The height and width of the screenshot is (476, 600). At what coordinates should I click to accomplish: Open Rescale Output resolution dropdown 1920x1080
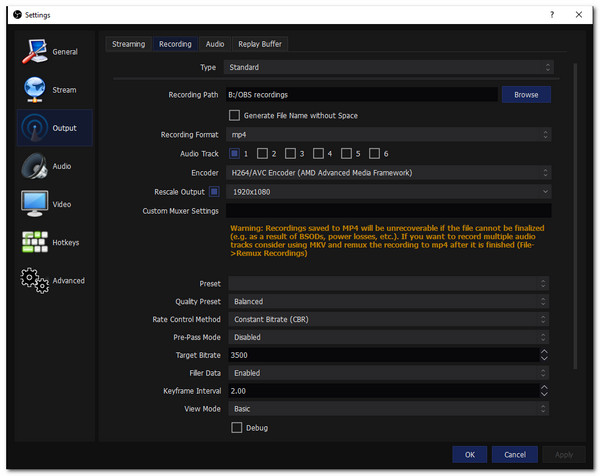coord(388,192)
